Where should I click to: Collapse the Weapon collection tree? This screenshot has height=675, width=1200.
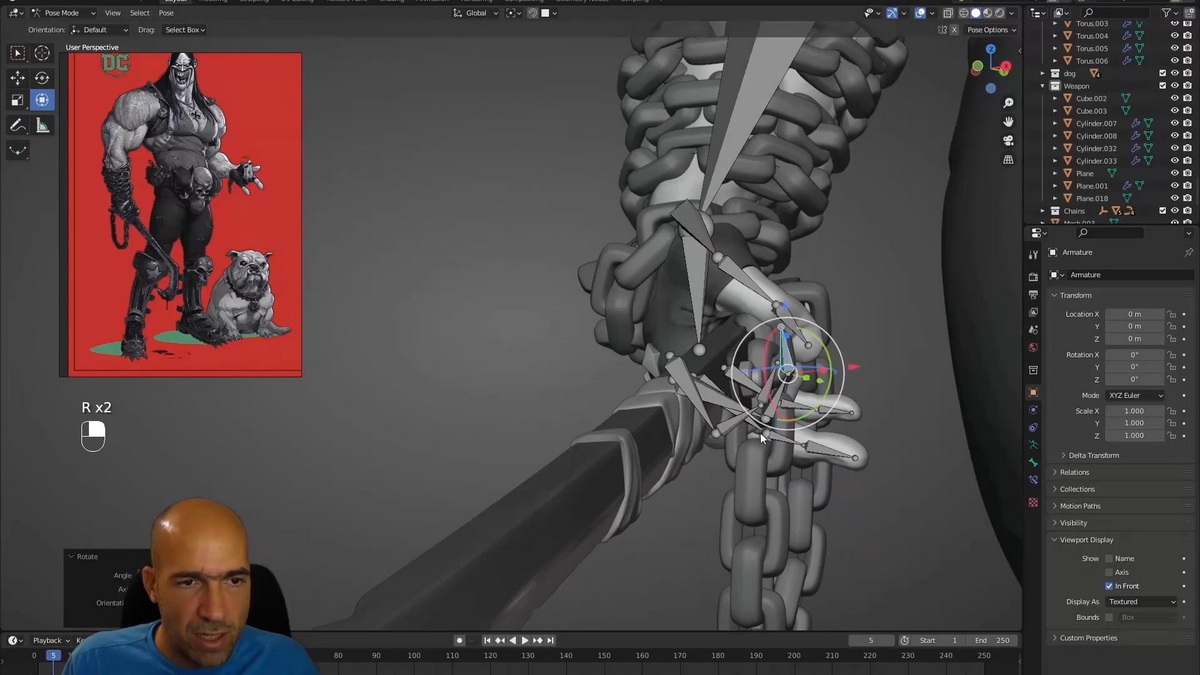1042,86
